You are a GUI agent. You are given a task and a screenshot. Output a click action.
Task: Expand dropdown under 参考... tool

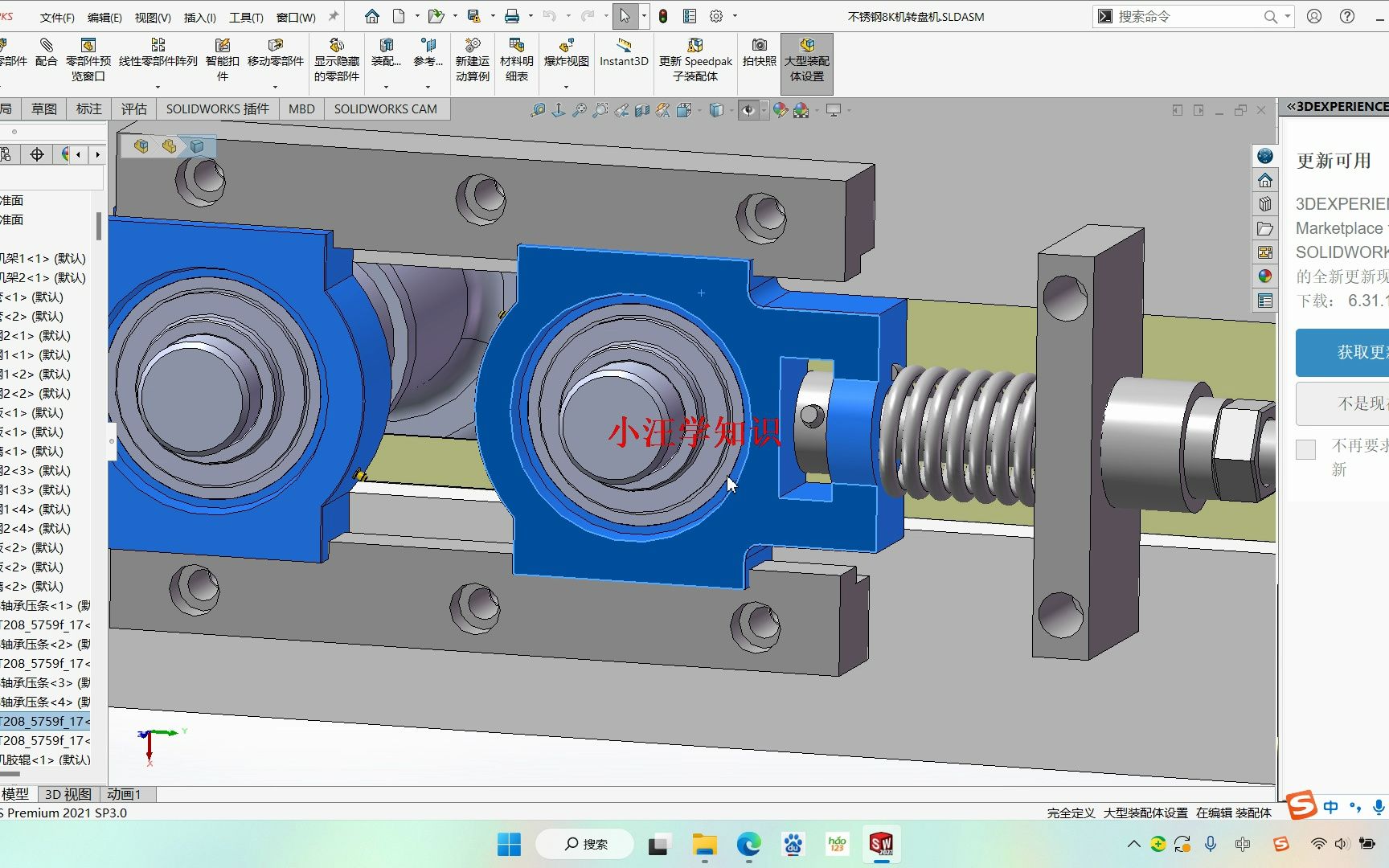pyautogui.click(x=428, y=87)
